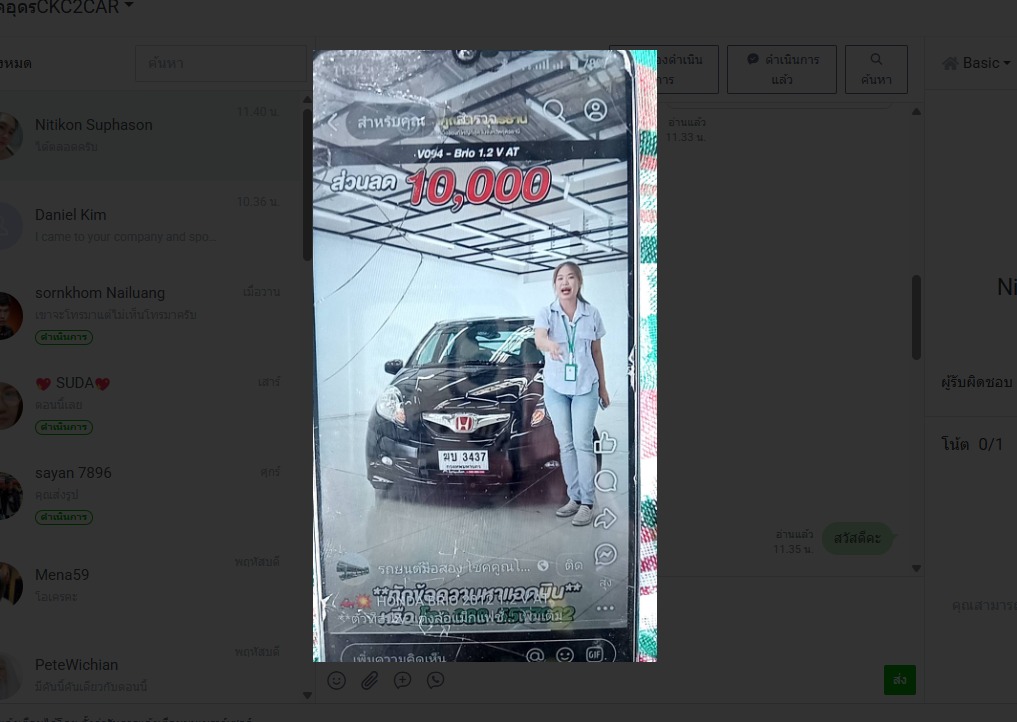Screen dimensions: 1017x722
Task: Expand the Basic plan dropdown
Action: pyautogui.click(x=987, y=63)
